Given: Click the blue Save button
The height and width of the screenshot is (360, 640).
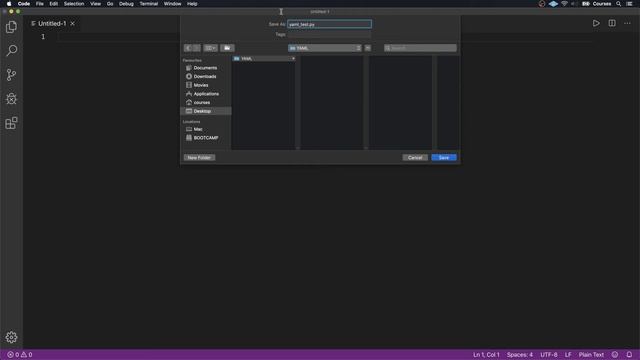Looking at the screenshot, I should coord(444,158).
